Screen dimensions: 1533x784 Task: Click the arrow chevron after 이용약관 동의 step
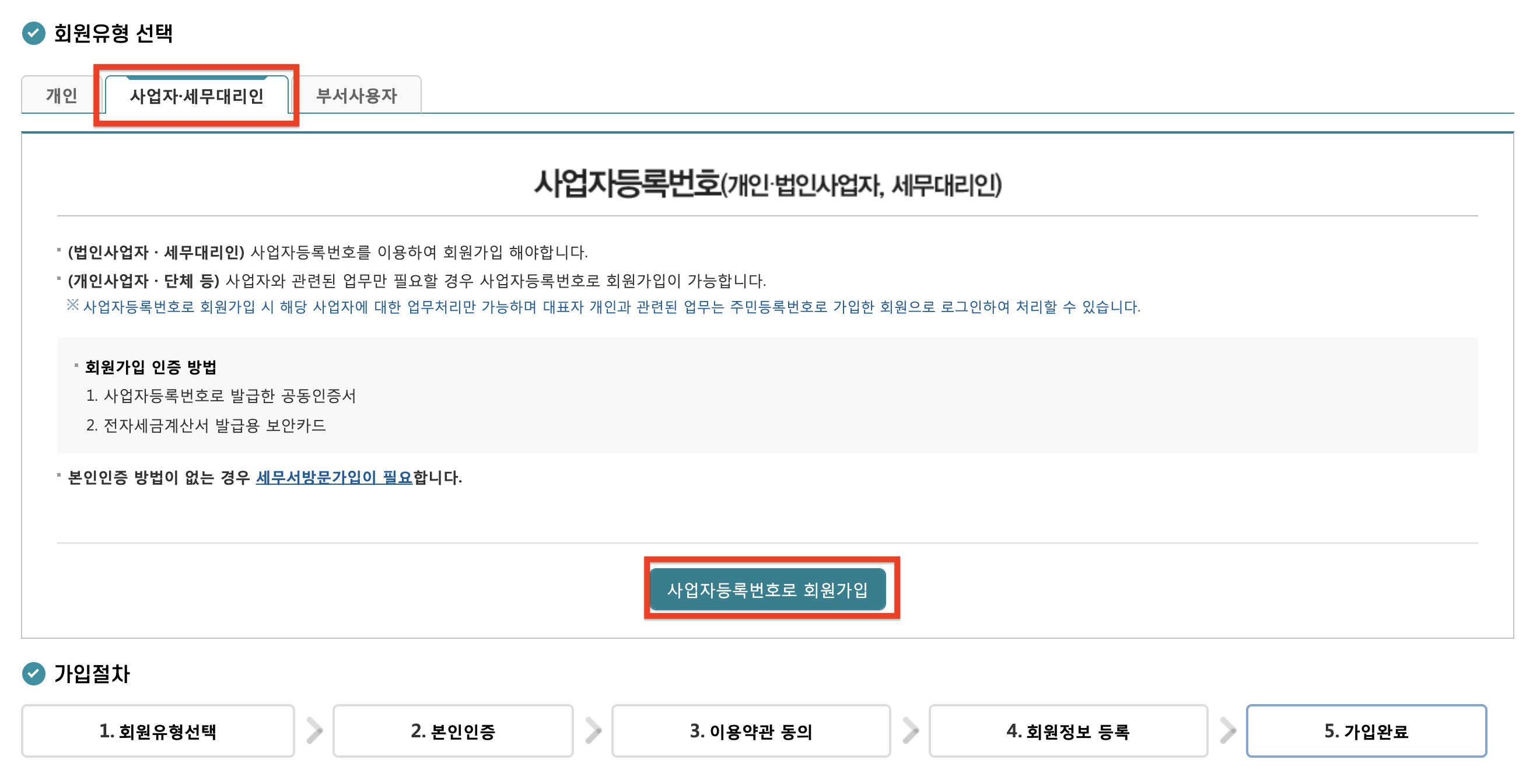(x=910, y=730)
